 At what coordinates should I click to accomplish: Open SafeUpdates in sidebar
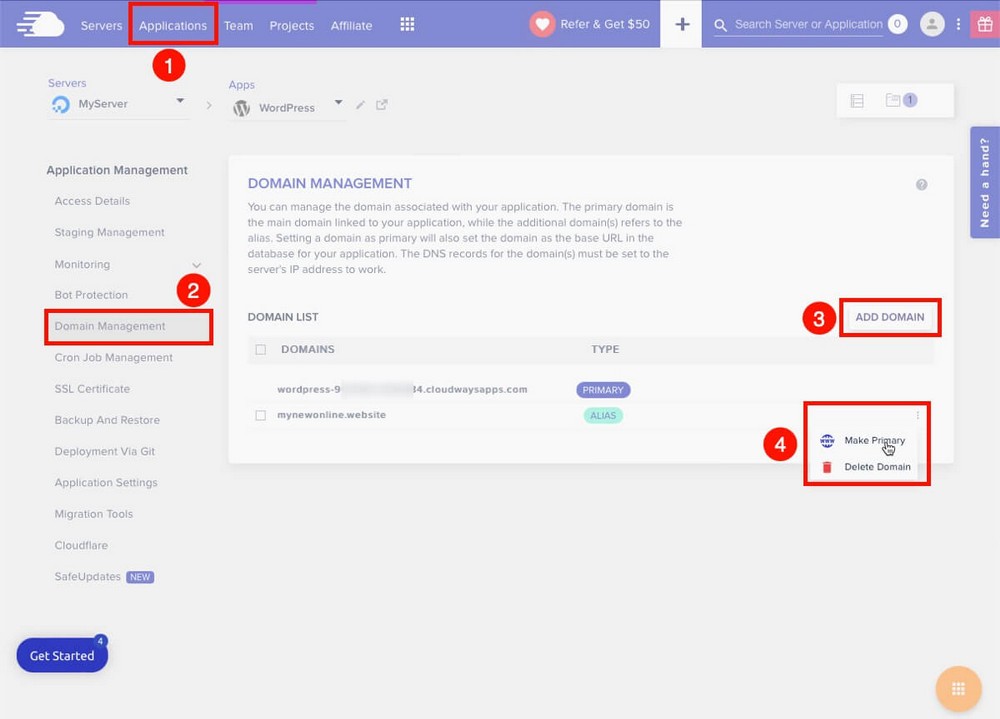[x=87, y=577]
